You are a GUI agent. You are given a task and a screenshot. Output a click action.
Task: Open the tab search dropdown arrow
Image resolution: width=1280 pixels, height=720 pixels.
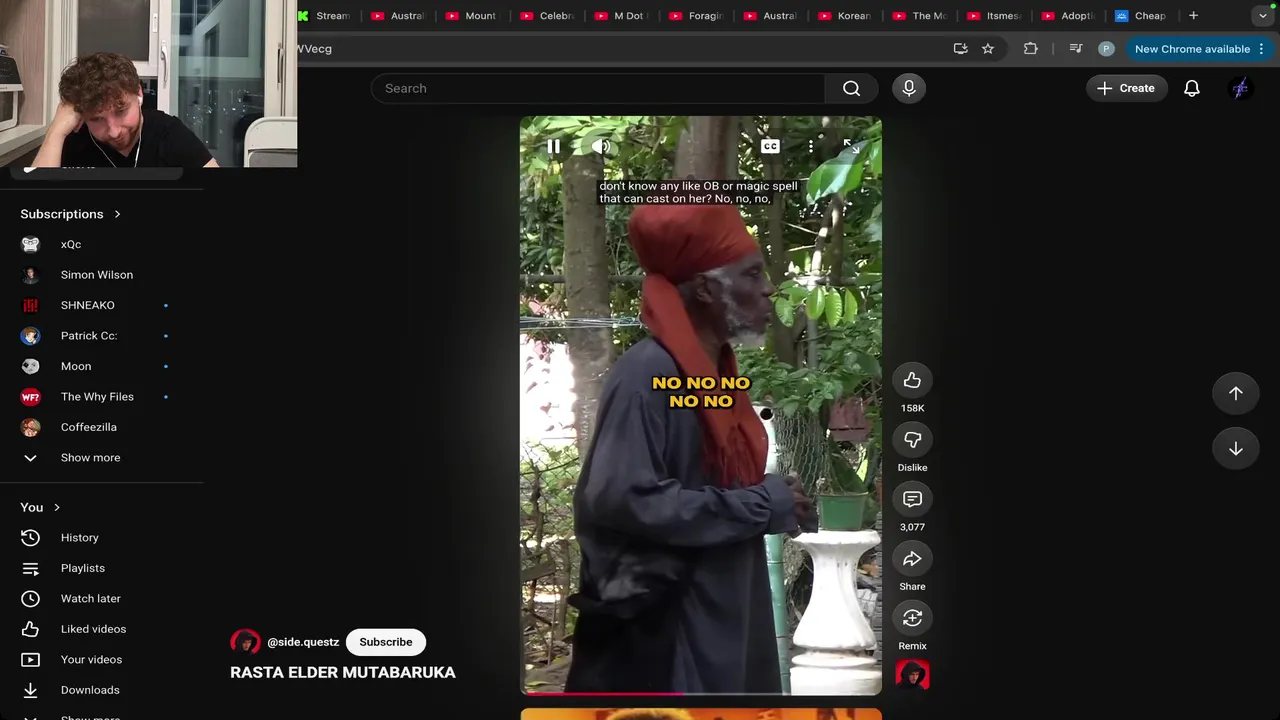[1263, 16]
